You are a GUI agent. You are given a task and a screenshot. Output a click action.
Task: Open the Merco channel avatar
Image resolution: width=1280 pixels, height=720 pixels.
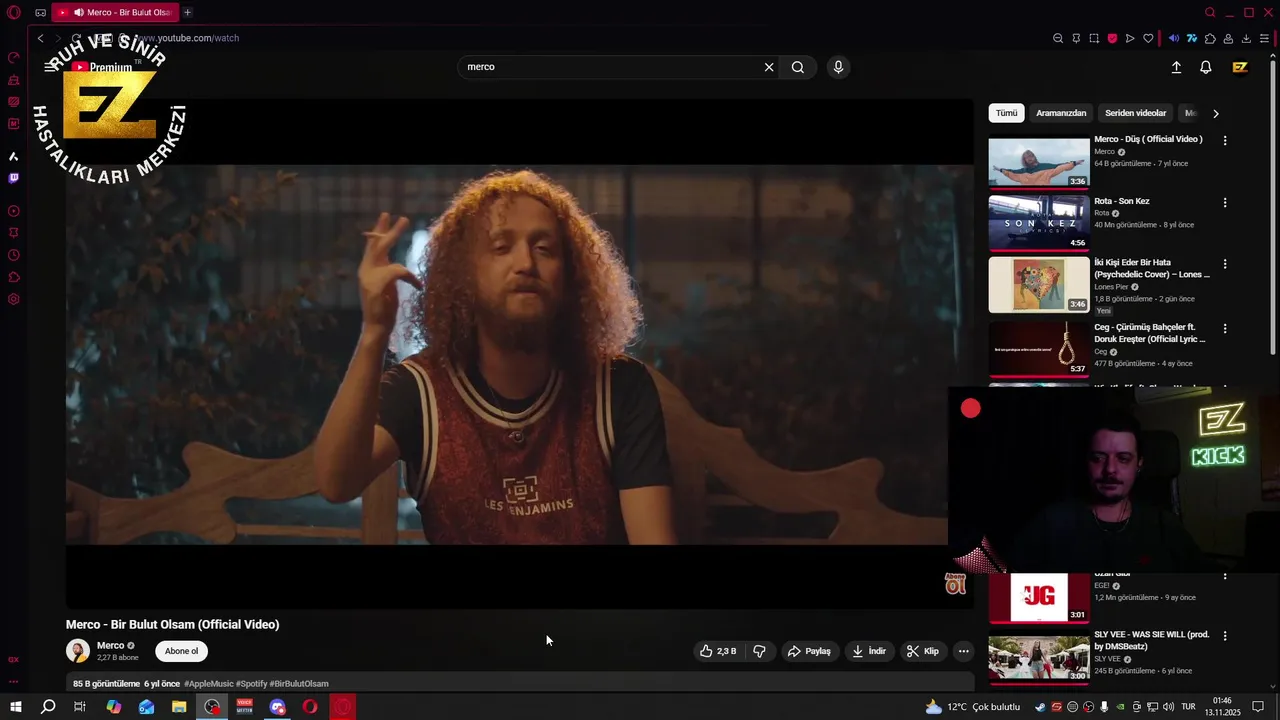coord(78,651)
